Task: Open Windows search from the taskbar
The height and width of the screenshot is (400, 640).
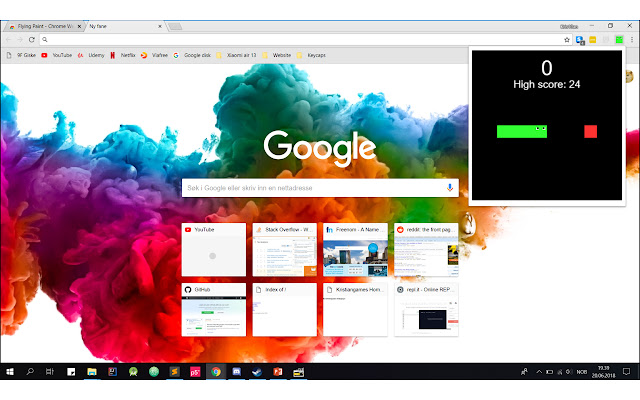Action: pyautogui.click(x=30, y=371)
